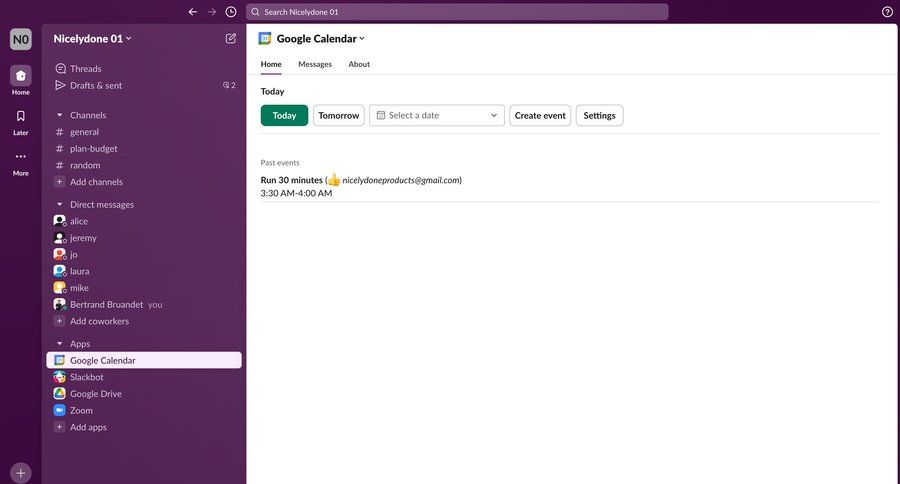Click the Create event button

click(540, 115)
